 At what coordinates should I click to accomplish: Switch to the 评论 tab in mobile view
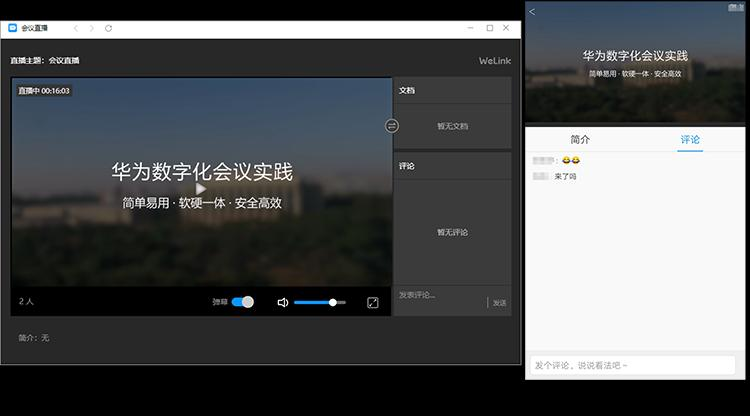[690, 140]
